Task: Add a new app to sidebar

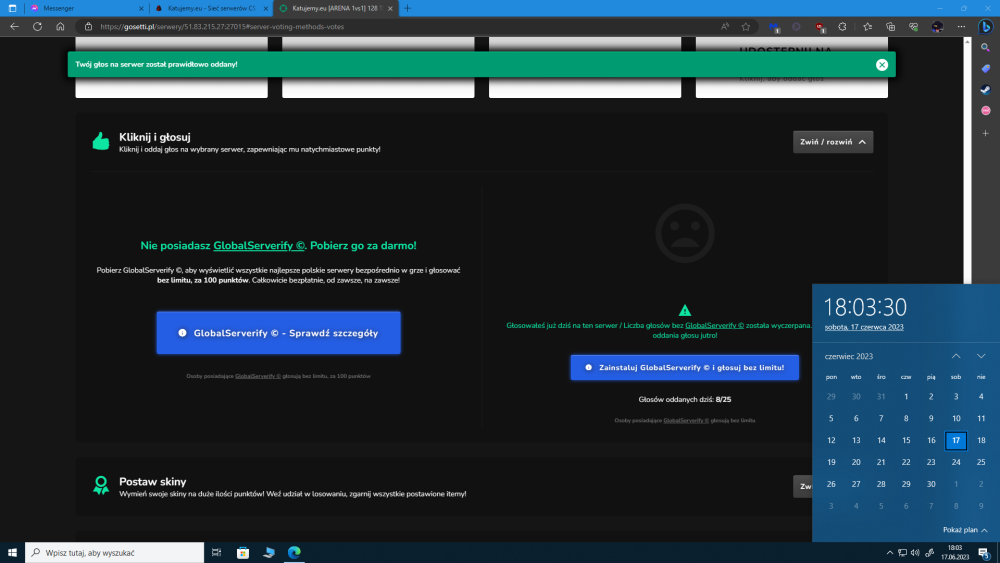Action: pos(985,133)
